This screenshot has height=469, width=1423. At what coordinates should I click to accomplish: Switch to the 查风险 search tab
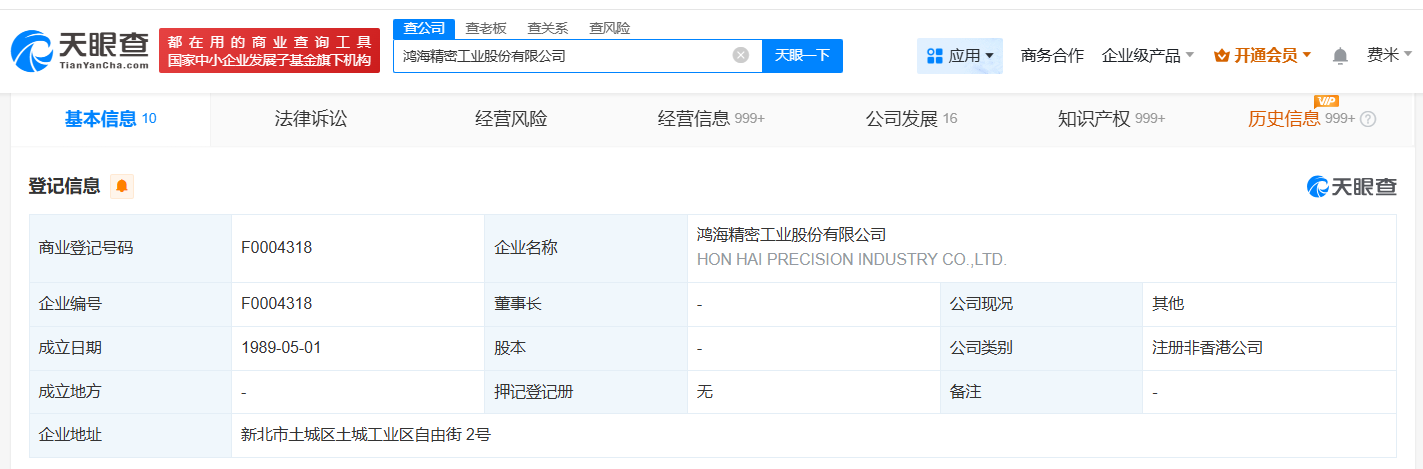(610, 29)
